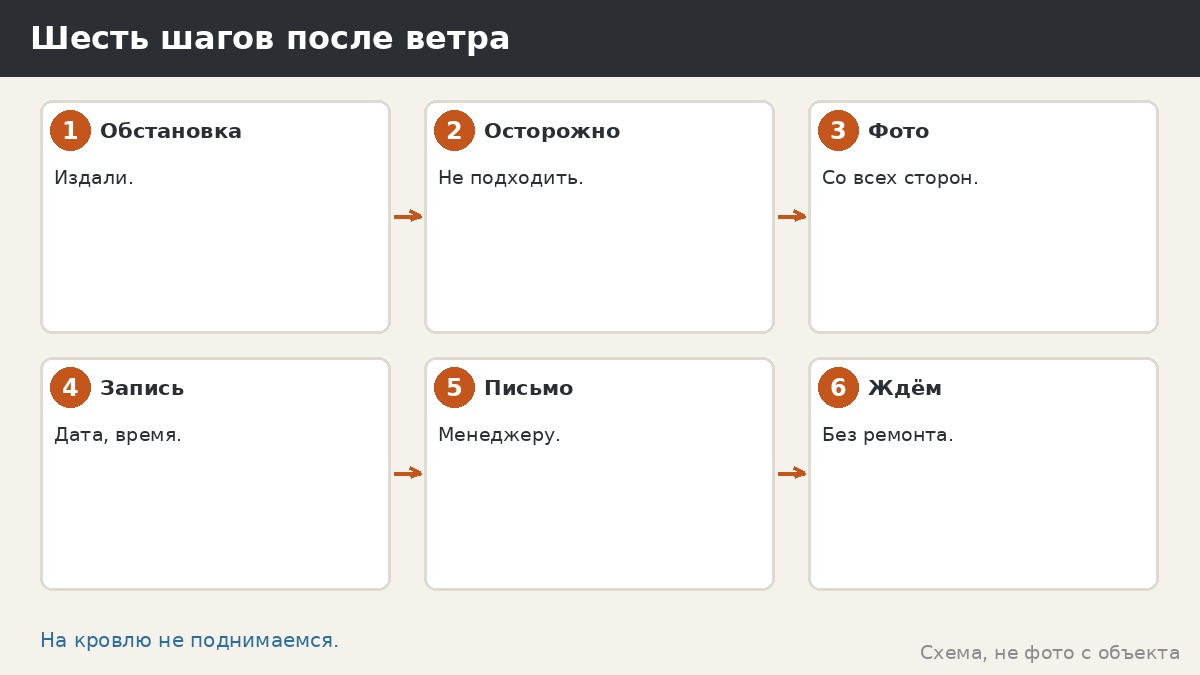1200x675 pixels.
Task: Click the text "Дата, время."
Action: 118,435
